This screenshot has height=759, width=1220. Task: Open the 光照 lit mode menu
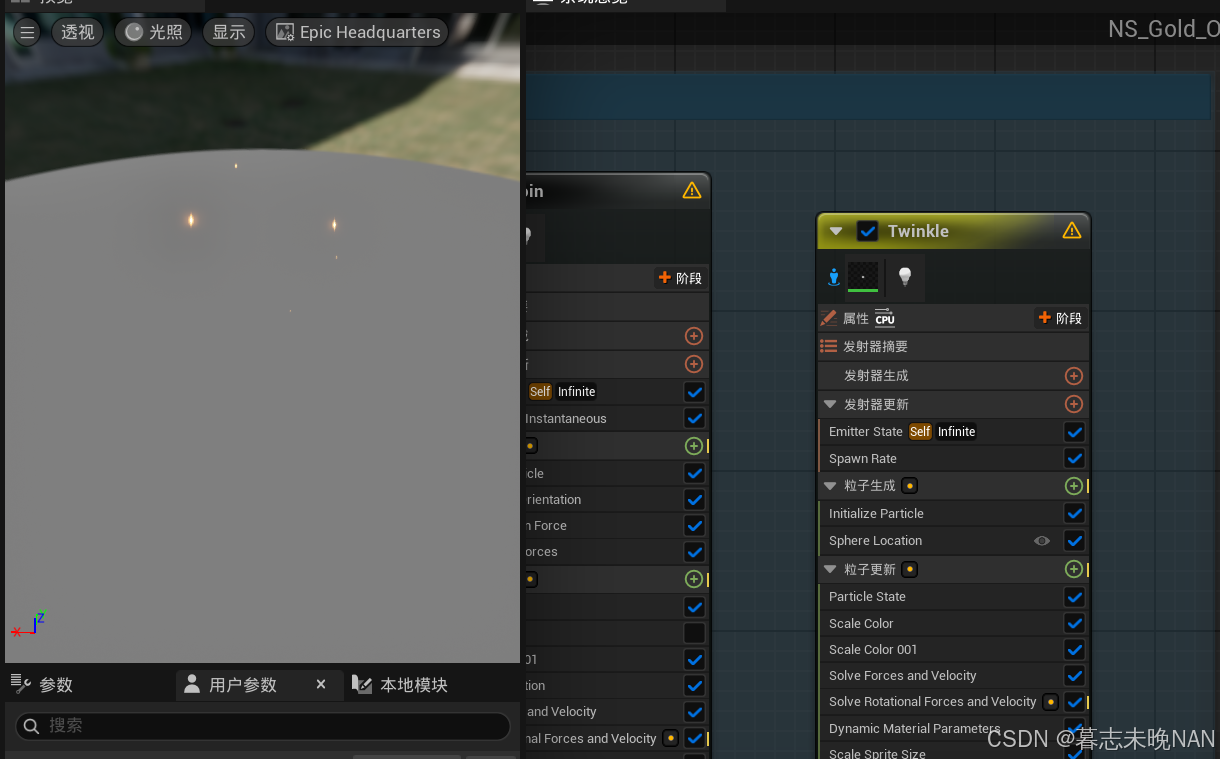[154, 33]
